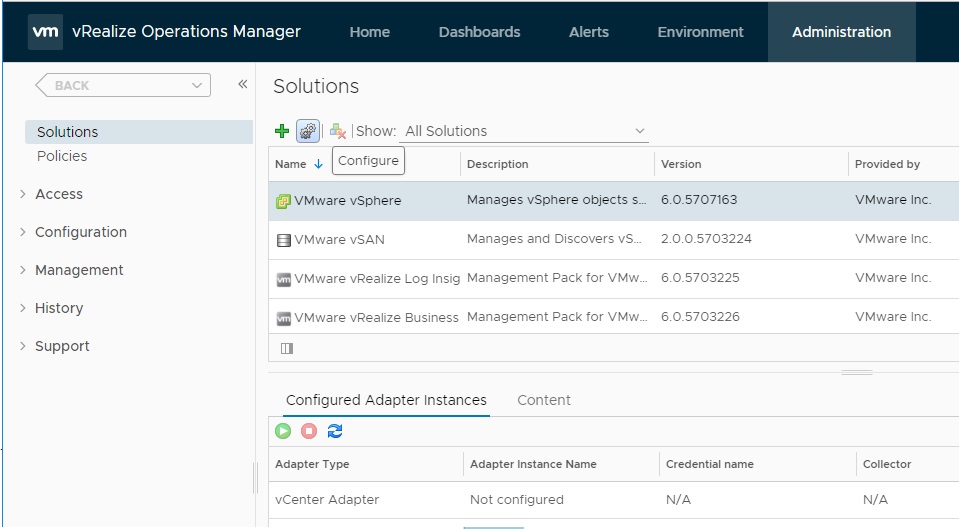Viewport: 959px width, 529px height.
Task: Start collecting with green play icon
Action: tap(283, 431)
